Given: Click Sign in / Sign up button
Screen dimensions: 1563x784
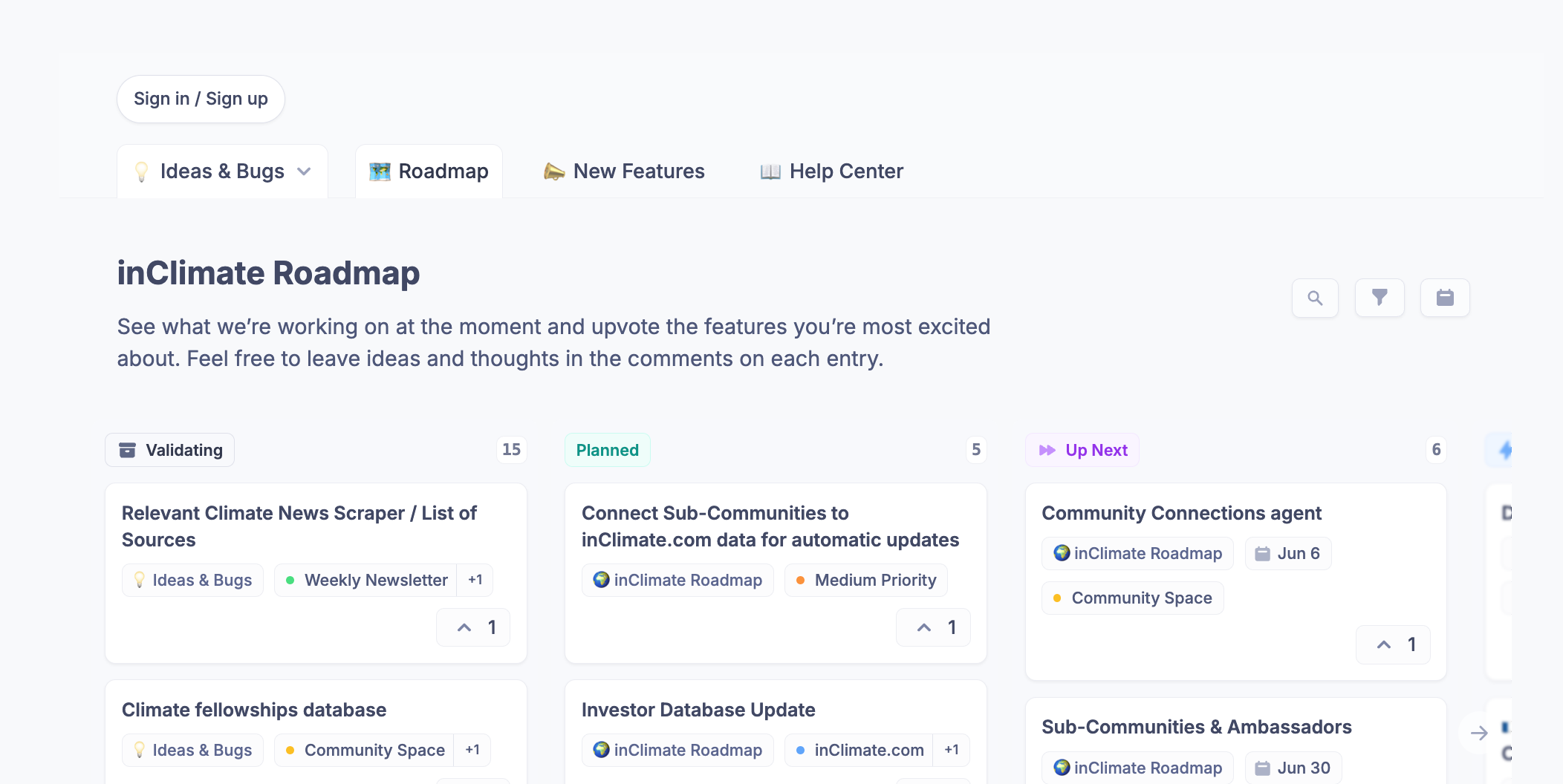Looking at the screenshot, I should (x=201, y=99).
